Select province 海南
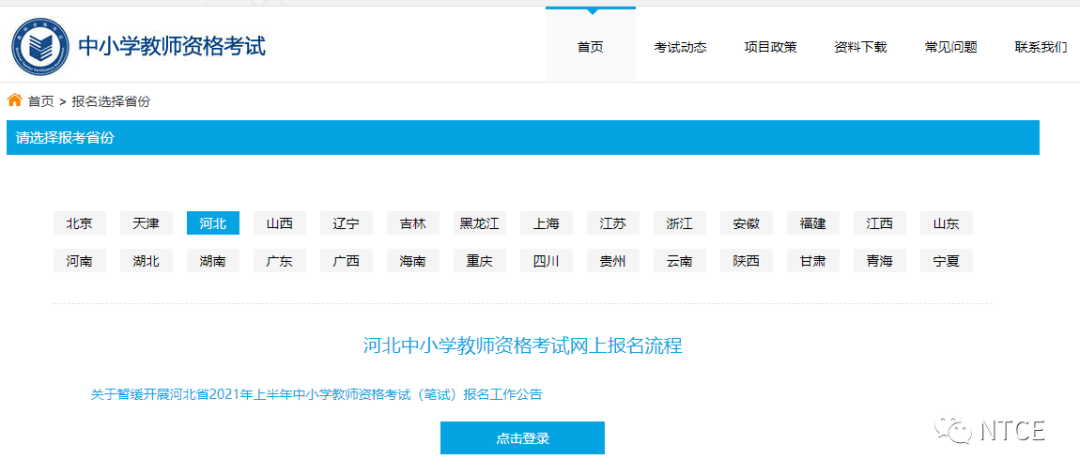Image resolution: width=1080 pixels, height=475 pixels. point(413,260)
